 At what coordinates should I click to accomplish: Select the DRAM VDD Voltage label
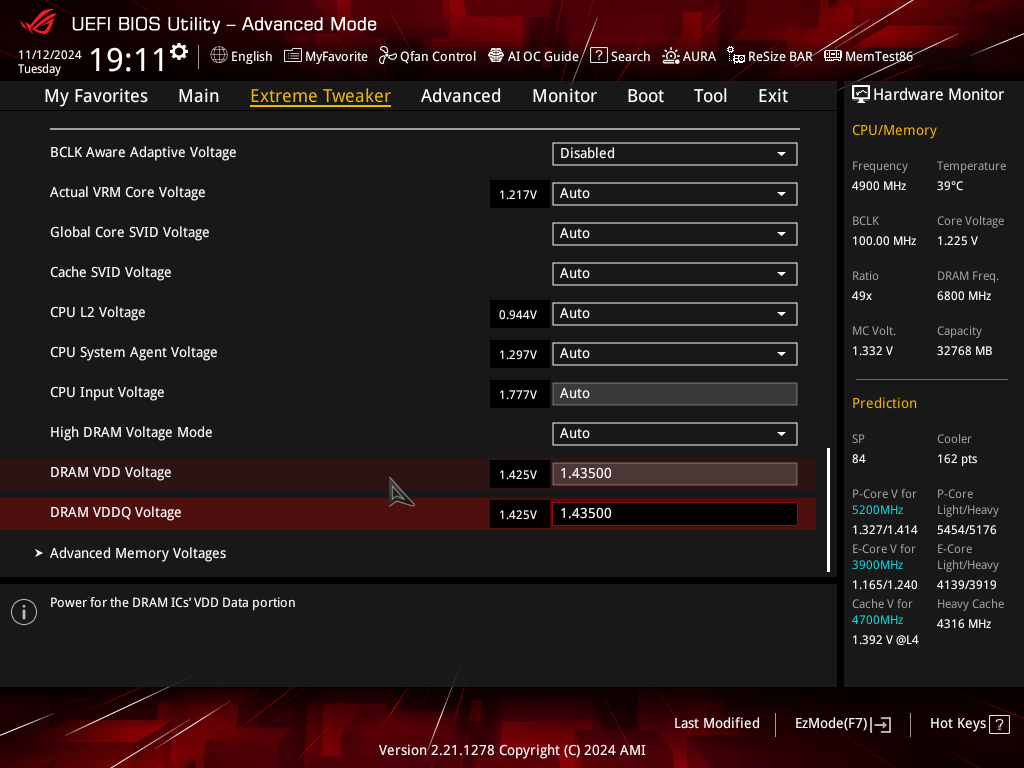point(111,472)
